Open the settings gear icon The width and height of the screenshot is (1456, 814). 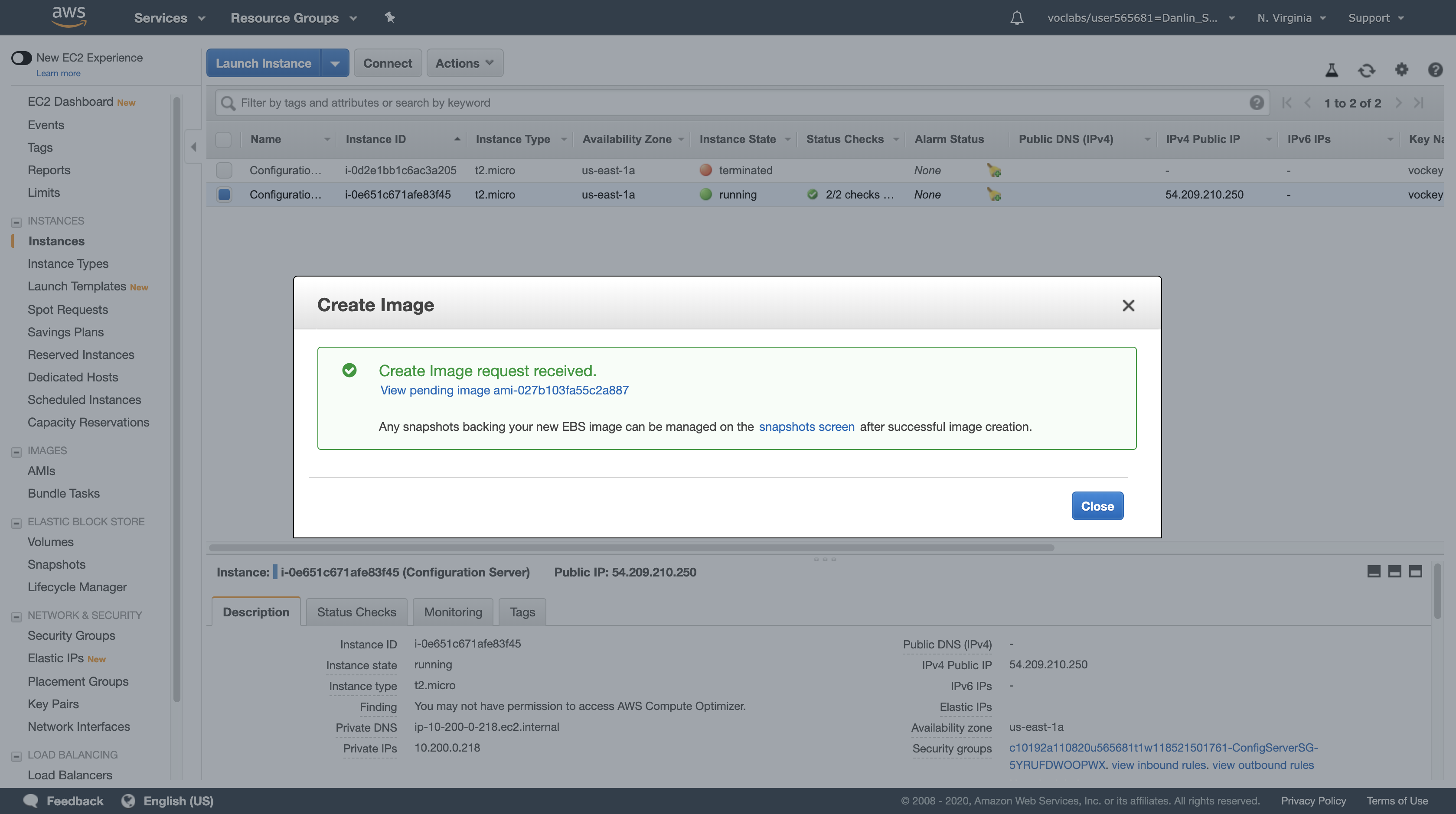tap(1401, 69)
